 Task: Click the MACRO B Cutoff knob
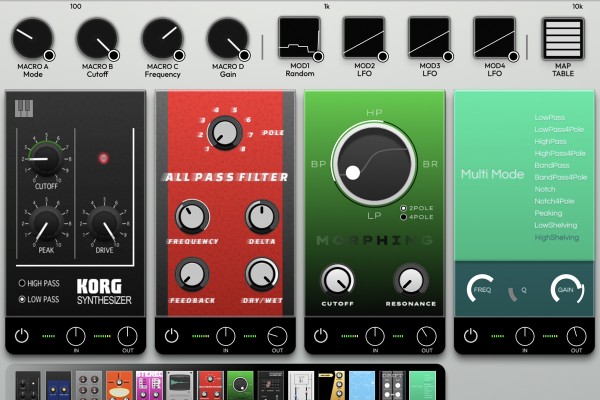pos(97,39)
